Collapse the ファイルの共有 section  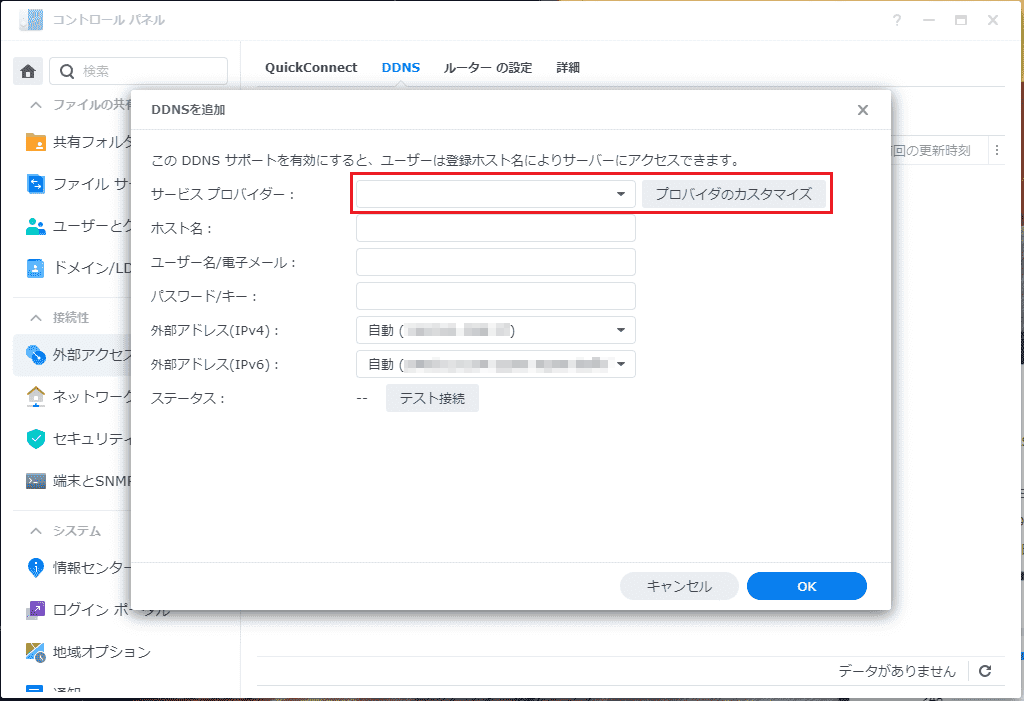[36, 105]
